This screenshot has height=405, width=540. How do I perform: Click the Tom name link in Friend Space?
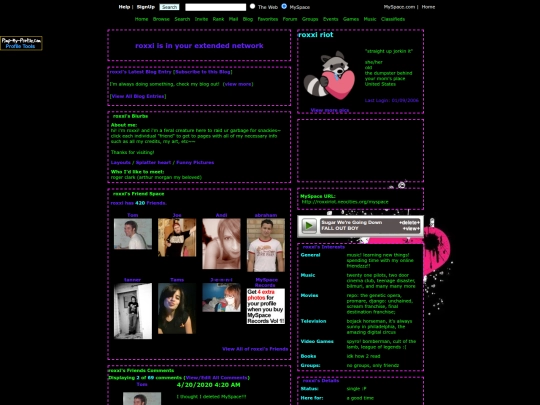pyautogui.click(x=133, y=215)
